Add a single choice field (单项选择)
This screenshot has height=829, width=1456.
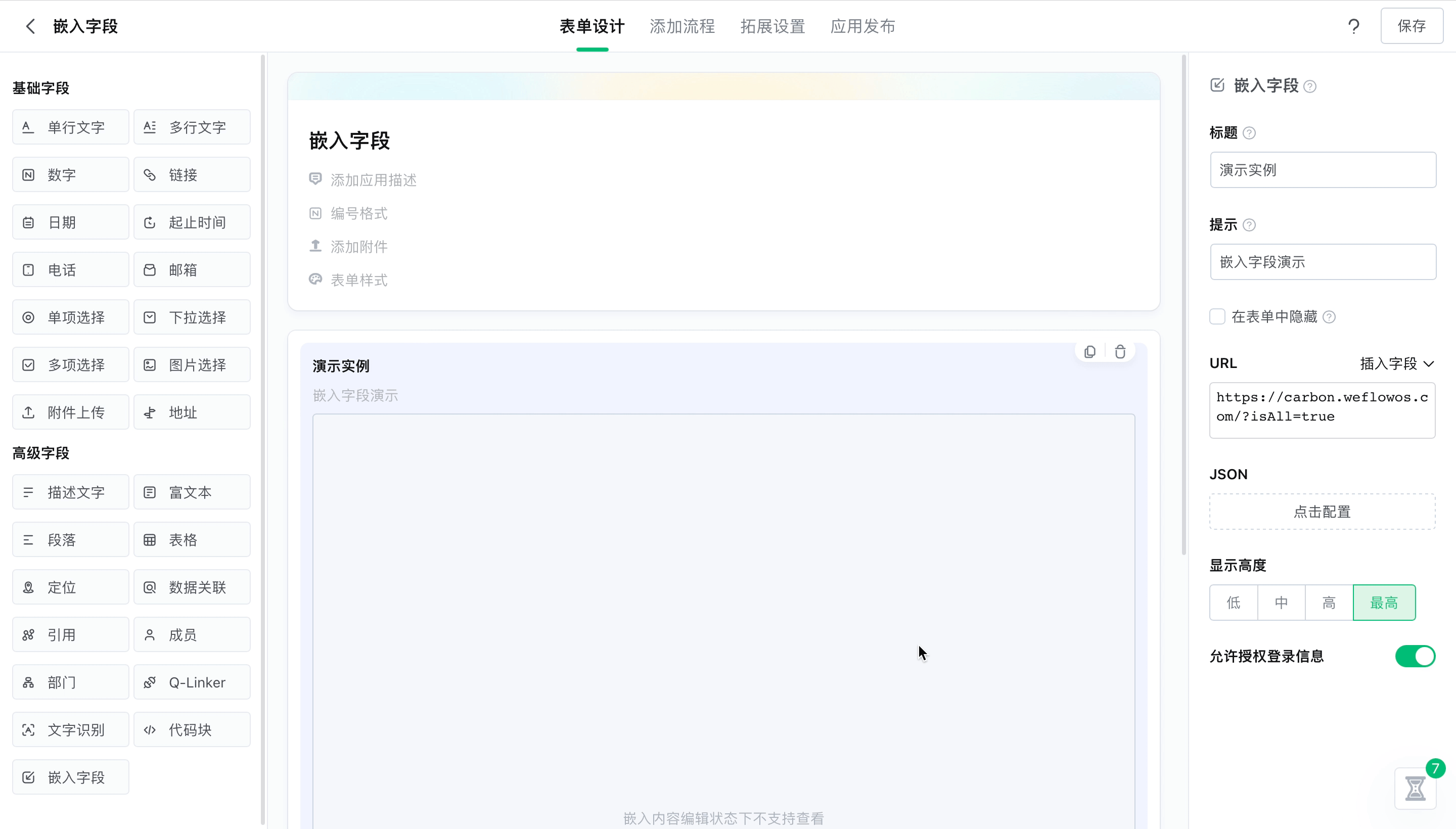pos(71,317)
